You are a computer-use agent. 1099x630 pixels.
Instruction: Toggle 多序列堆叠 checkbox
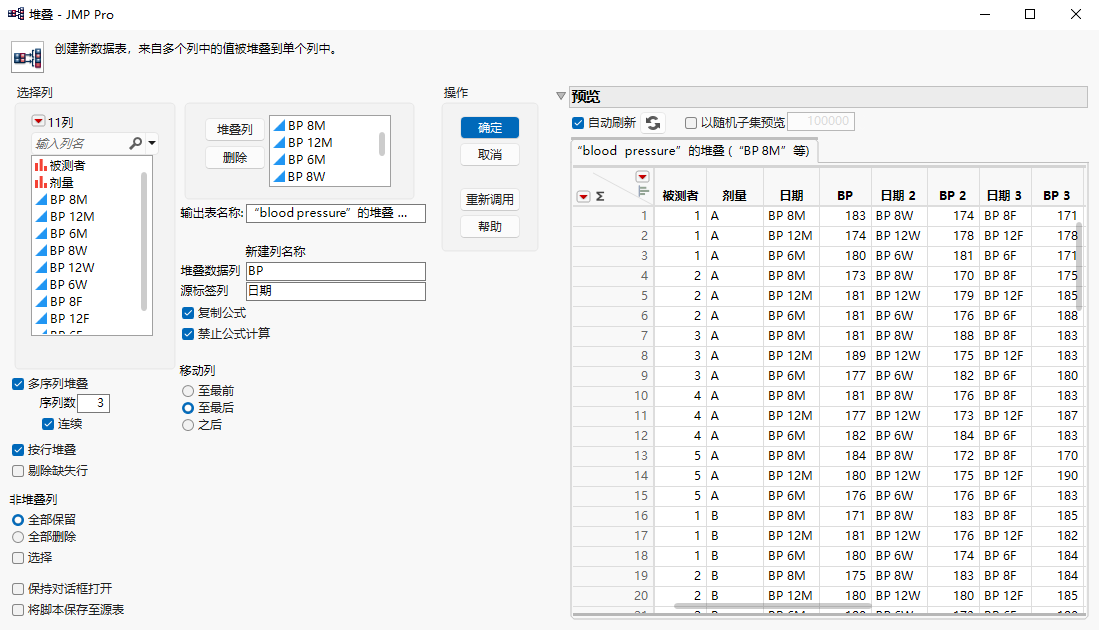[x=18, y=384]
